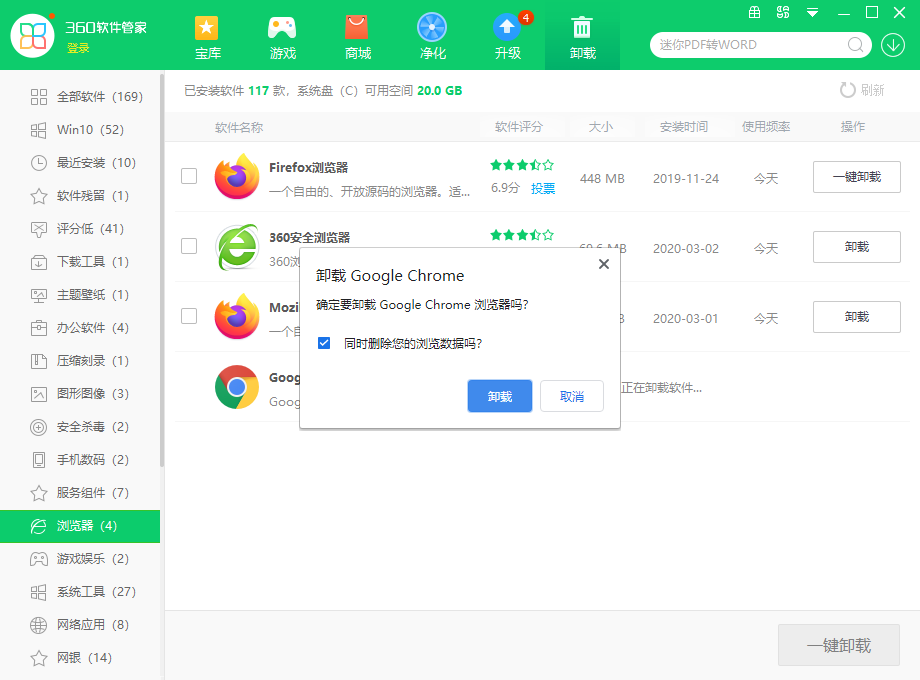The image size is (920, 680).
Task: Open the title bar dropdown menu arrow
Action: click(x=813, y=13)
